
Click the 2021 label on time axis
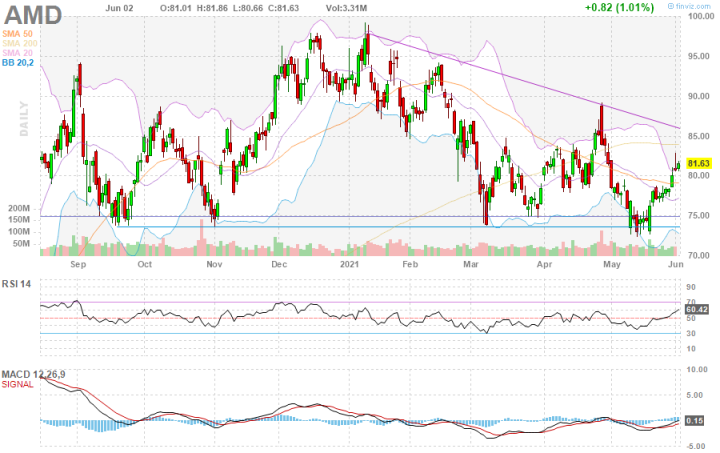(349, 264)
